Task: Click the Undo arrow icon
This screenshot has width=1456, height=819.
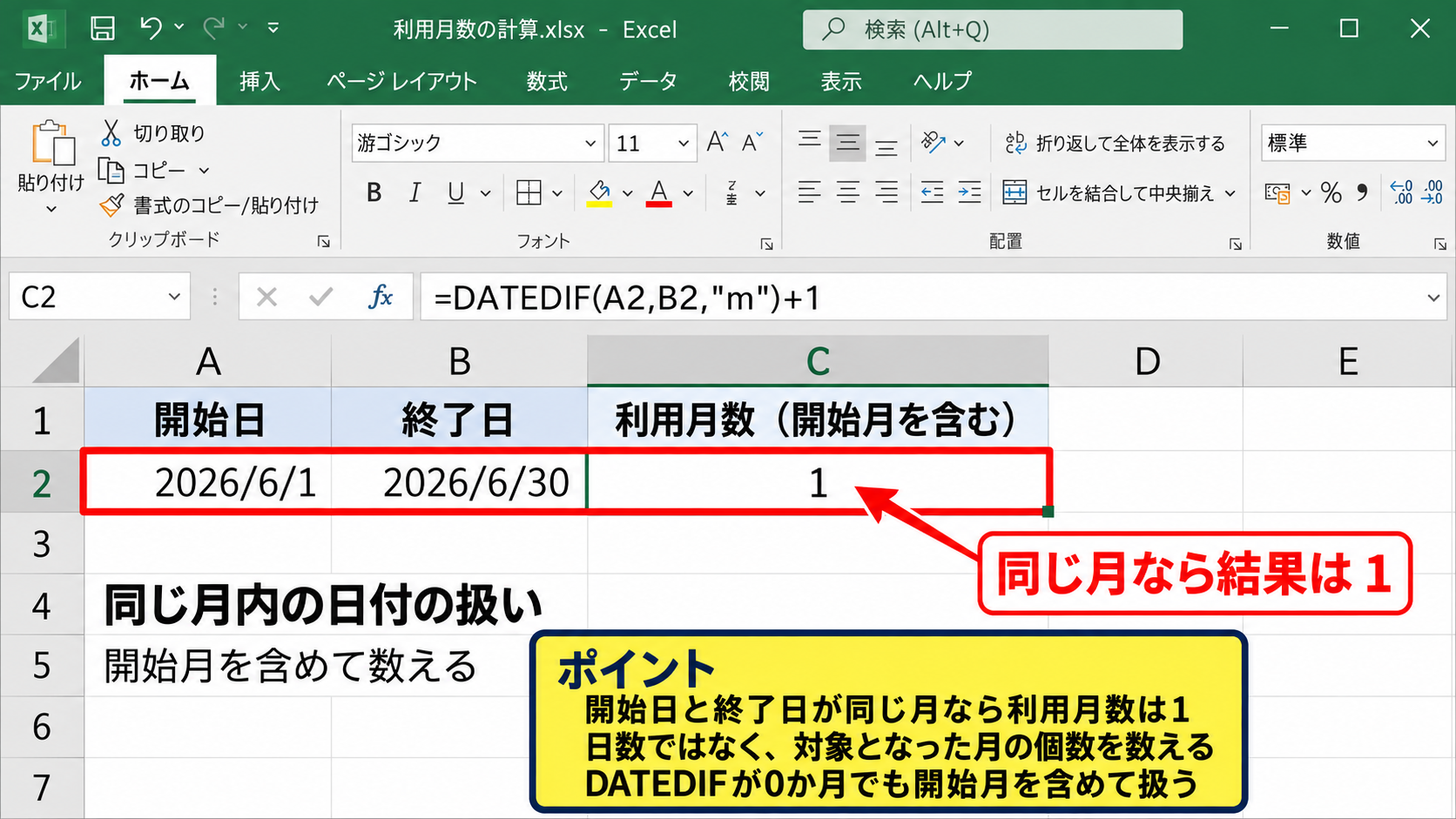Action: click(151, 29)
